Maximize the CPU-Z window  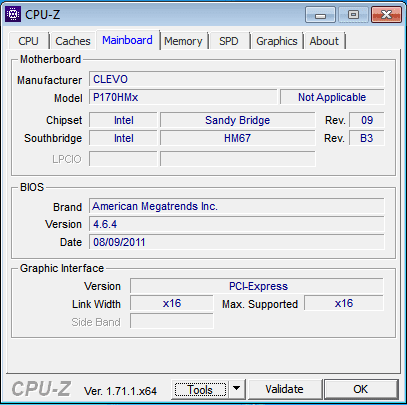[x=353, y=15]
